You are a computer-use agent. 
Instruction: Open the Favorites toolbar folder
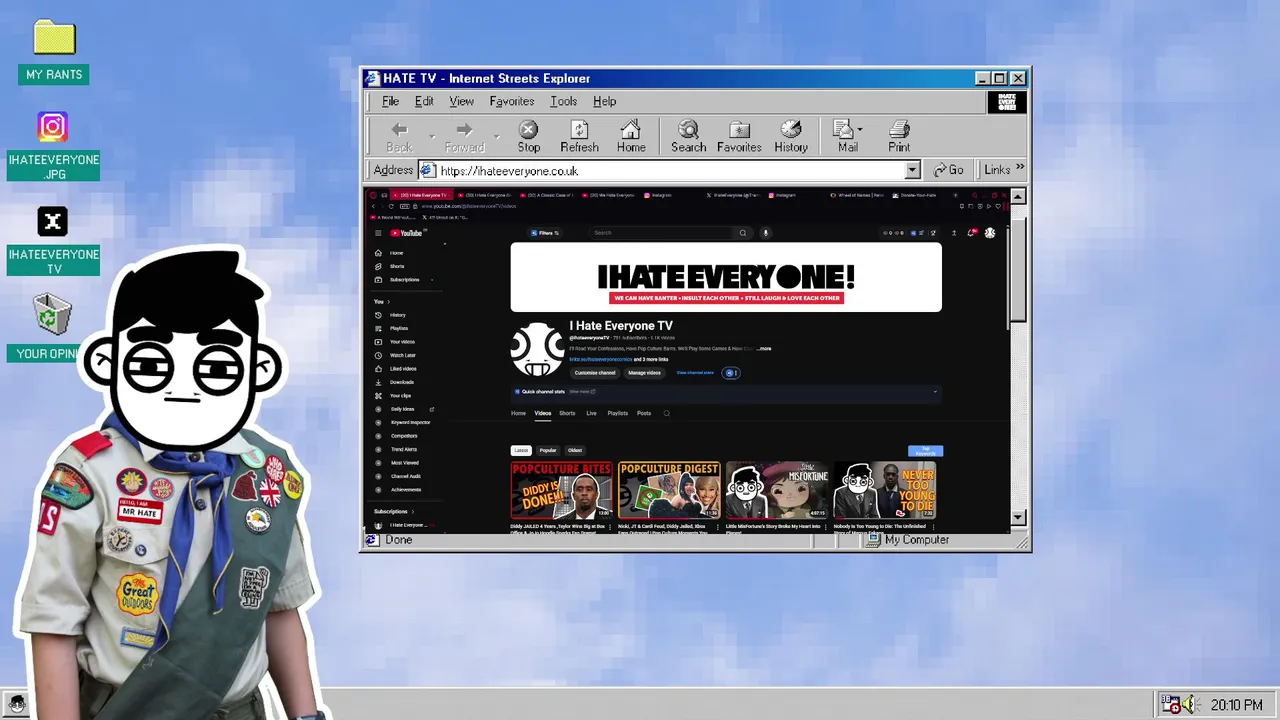[739, 137]
